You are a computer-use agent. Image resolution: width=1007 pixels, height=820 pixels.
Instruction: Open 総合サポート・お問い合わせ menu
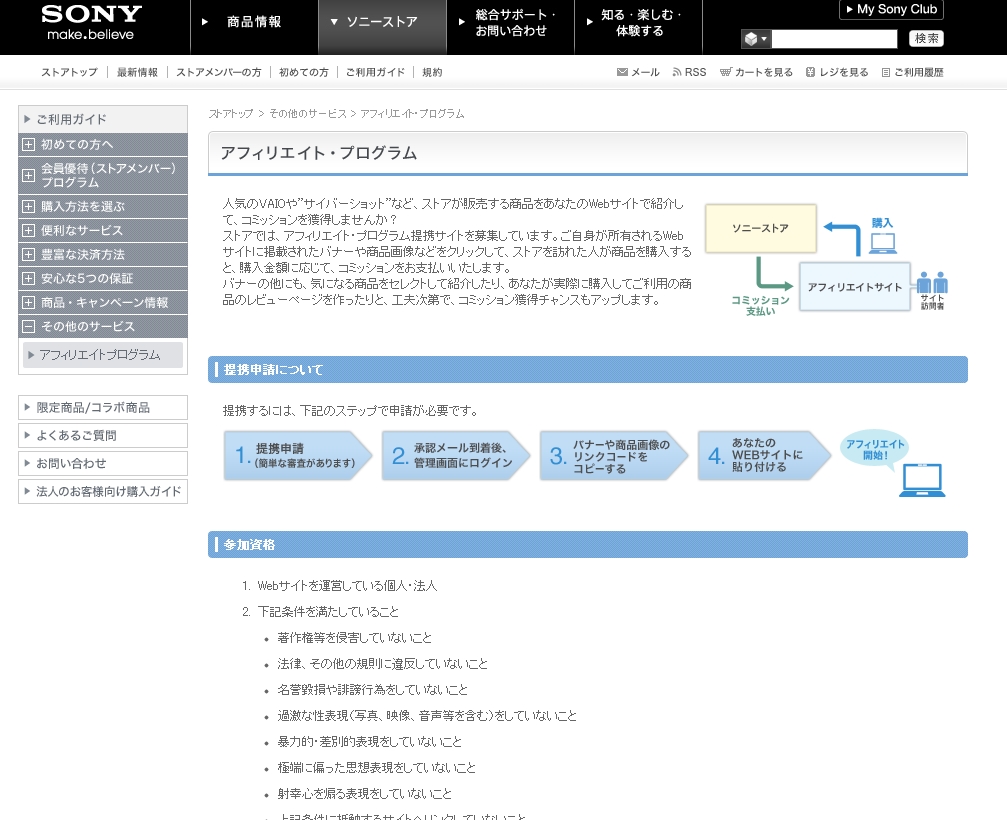[x=511, y=22]
